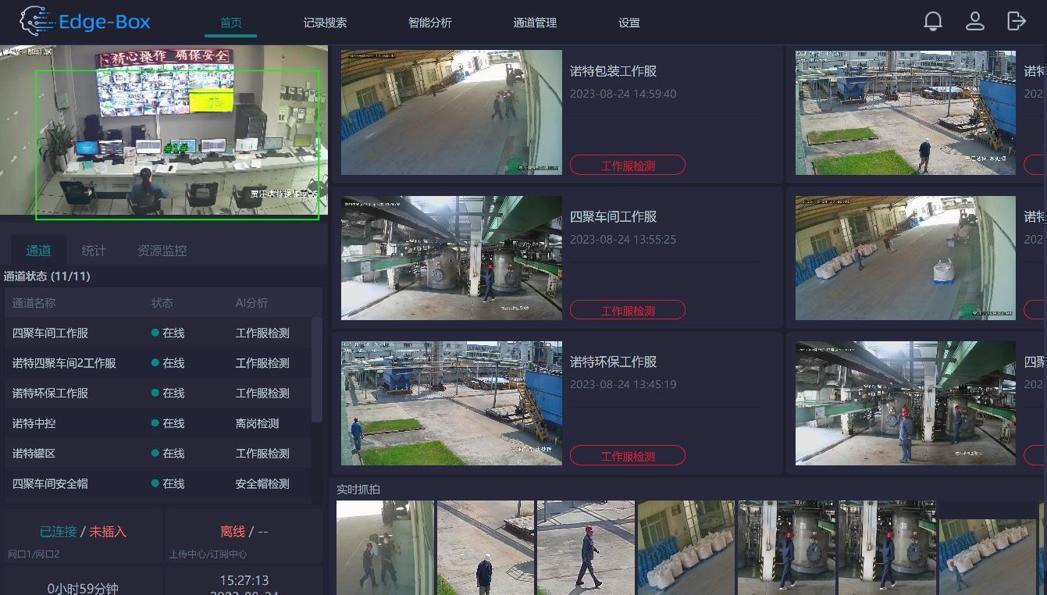Open control room live video preview
The width and height of the screenshot is (1047, 595).
click(164, 132)
